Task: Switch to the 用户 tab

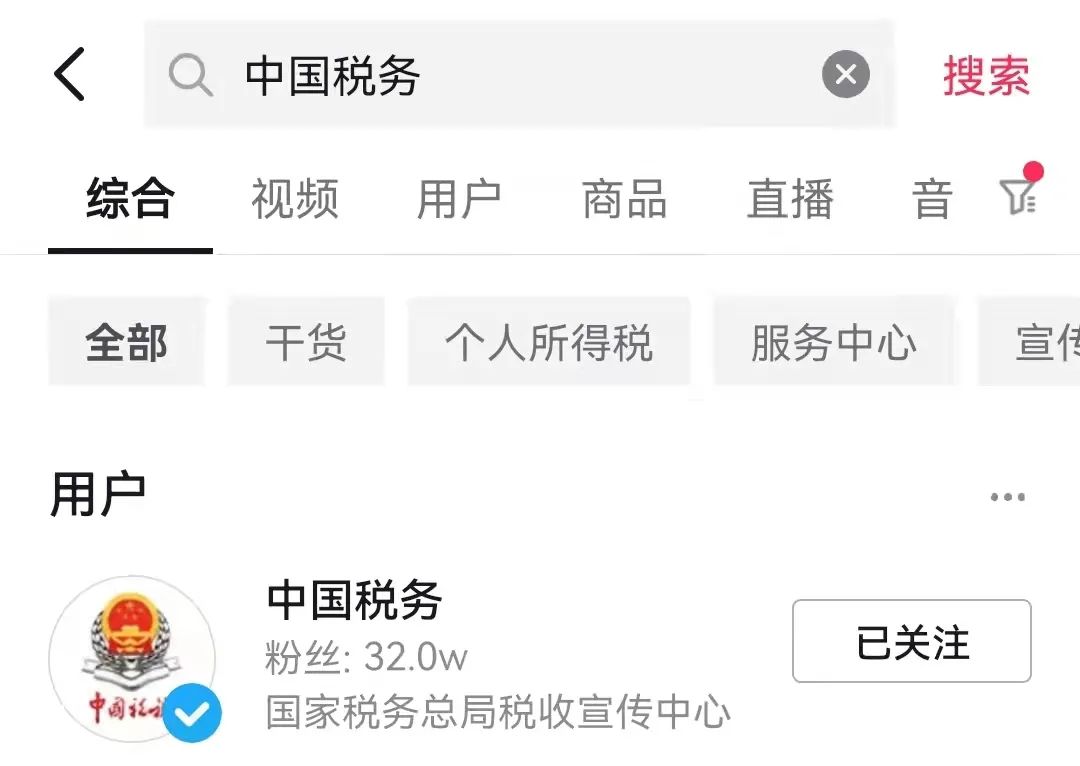Action: pyautogui.click(x=459, y=198)
